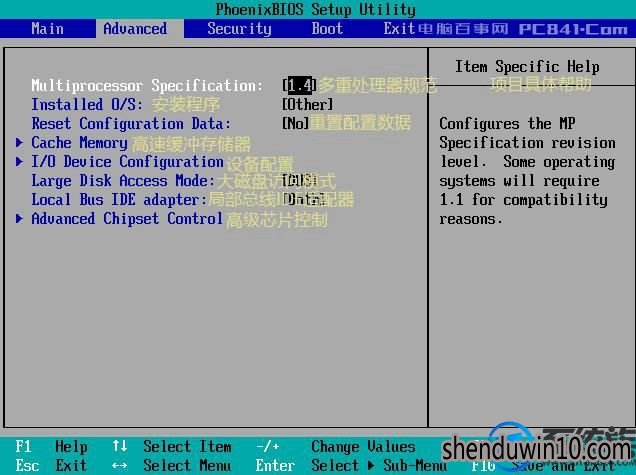Viewport: 636px width, 475px height.
Task: Select the Multiprocessor Specification label
Action: click(147, 86)
